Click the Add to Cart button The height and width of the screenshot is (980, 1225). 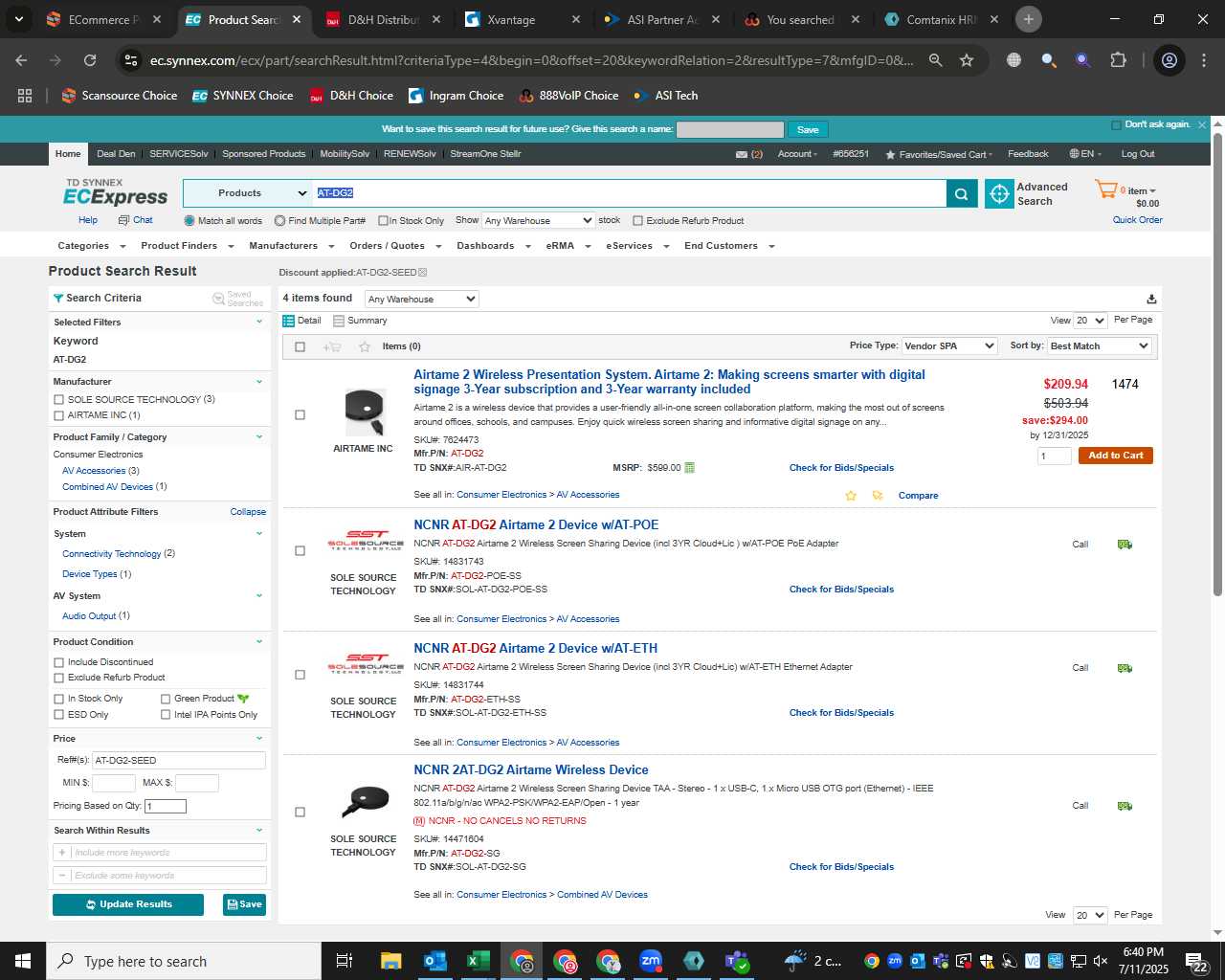[x=1115, y=456]
